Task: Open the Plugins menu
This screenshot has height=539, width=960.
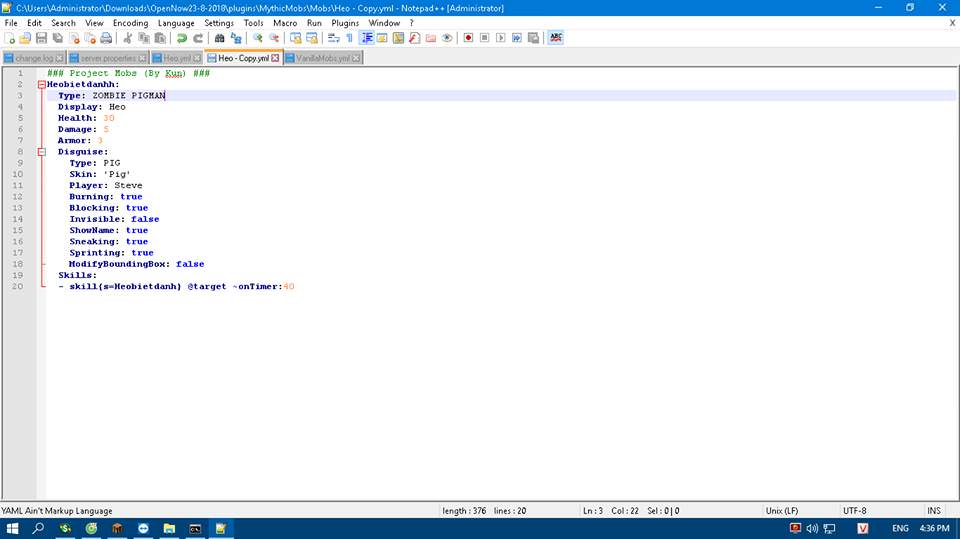Action: tap(345, 22)
